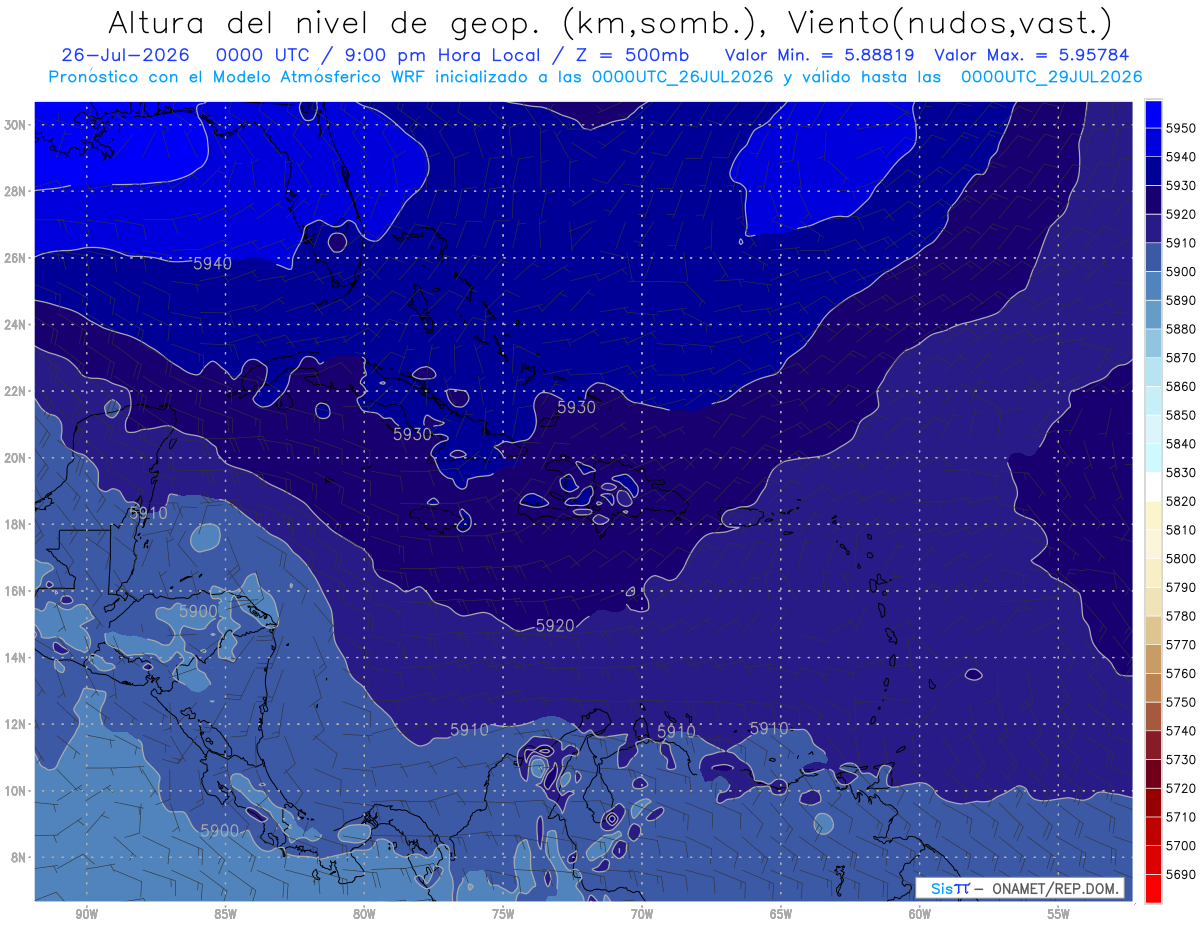Click the map title 'Altura del nivel de geop.'

pos(323,23)
